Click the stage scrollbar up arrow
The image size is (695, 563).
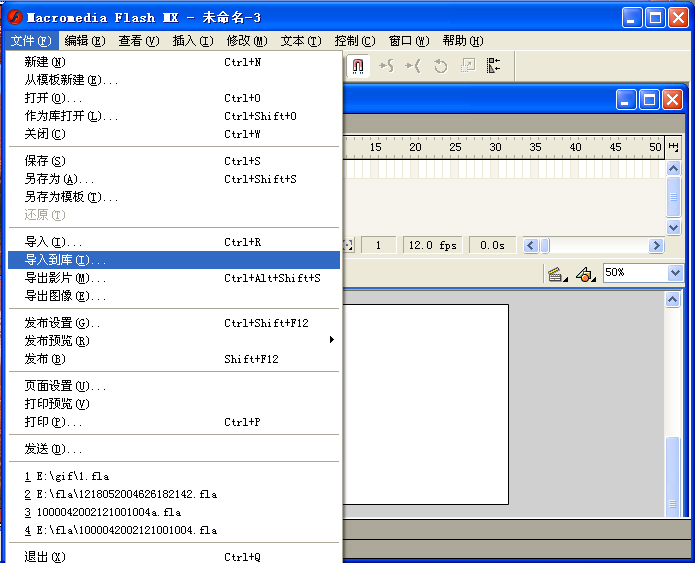pyautogui.click(x=672, y=300)
